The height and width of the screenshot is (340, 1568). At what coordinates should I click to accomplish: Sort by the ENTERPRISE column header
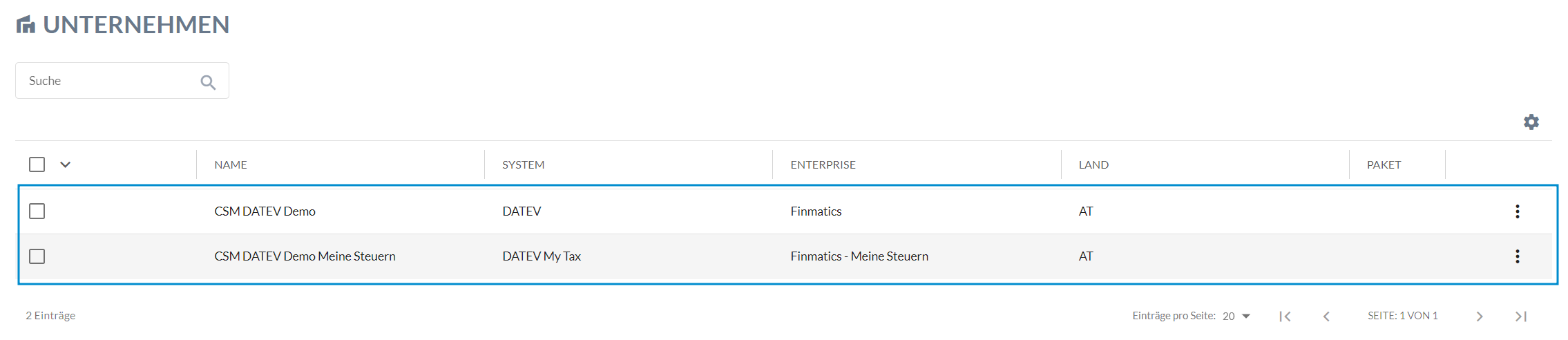click(x=823, y=164)
